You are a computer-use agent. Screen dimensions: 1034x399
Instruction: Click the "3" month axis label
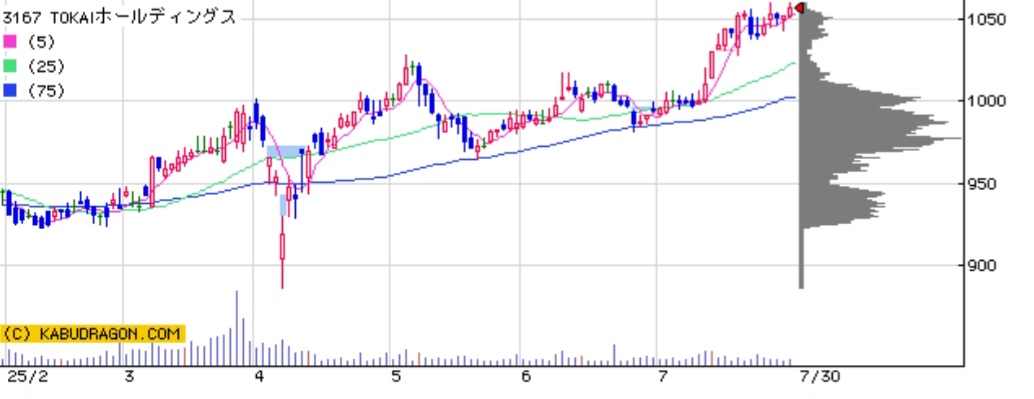pyautogui.click(x=129, y=377)
